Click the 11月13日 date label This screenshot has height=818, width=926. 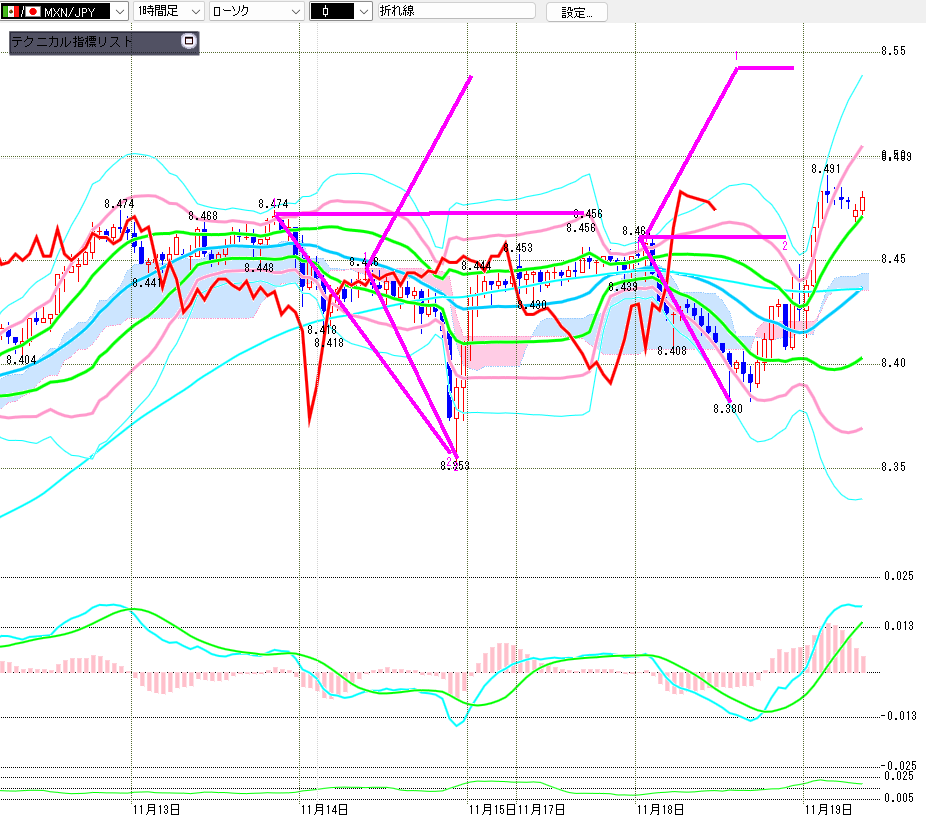coord(157,808)
